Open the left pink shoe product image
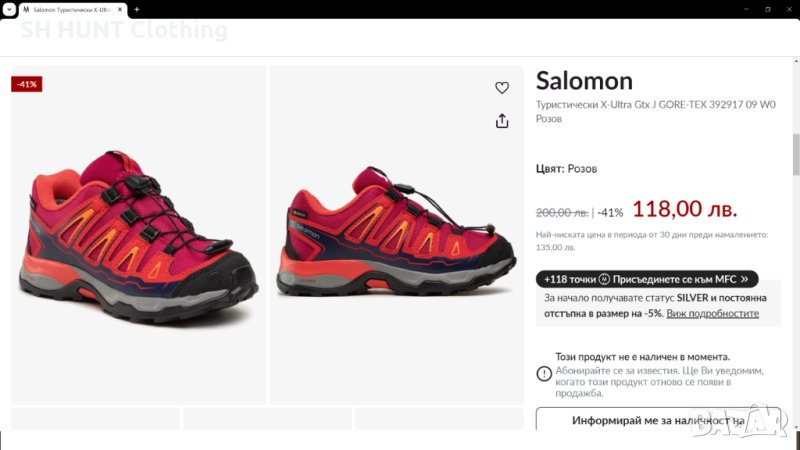800x450 pixels. 139,234
